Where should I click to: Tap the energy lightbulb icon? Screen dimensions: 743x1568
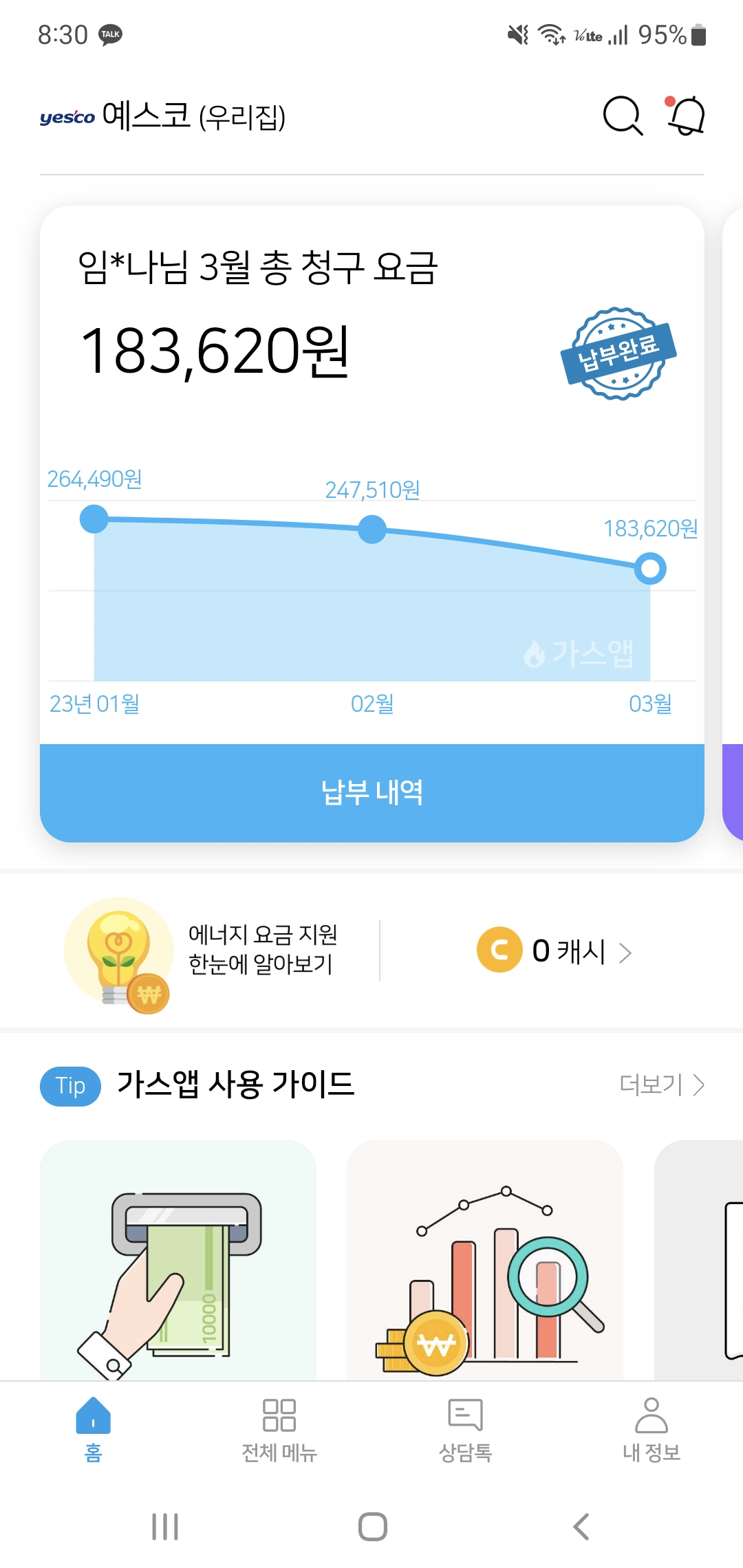[118, 952]
